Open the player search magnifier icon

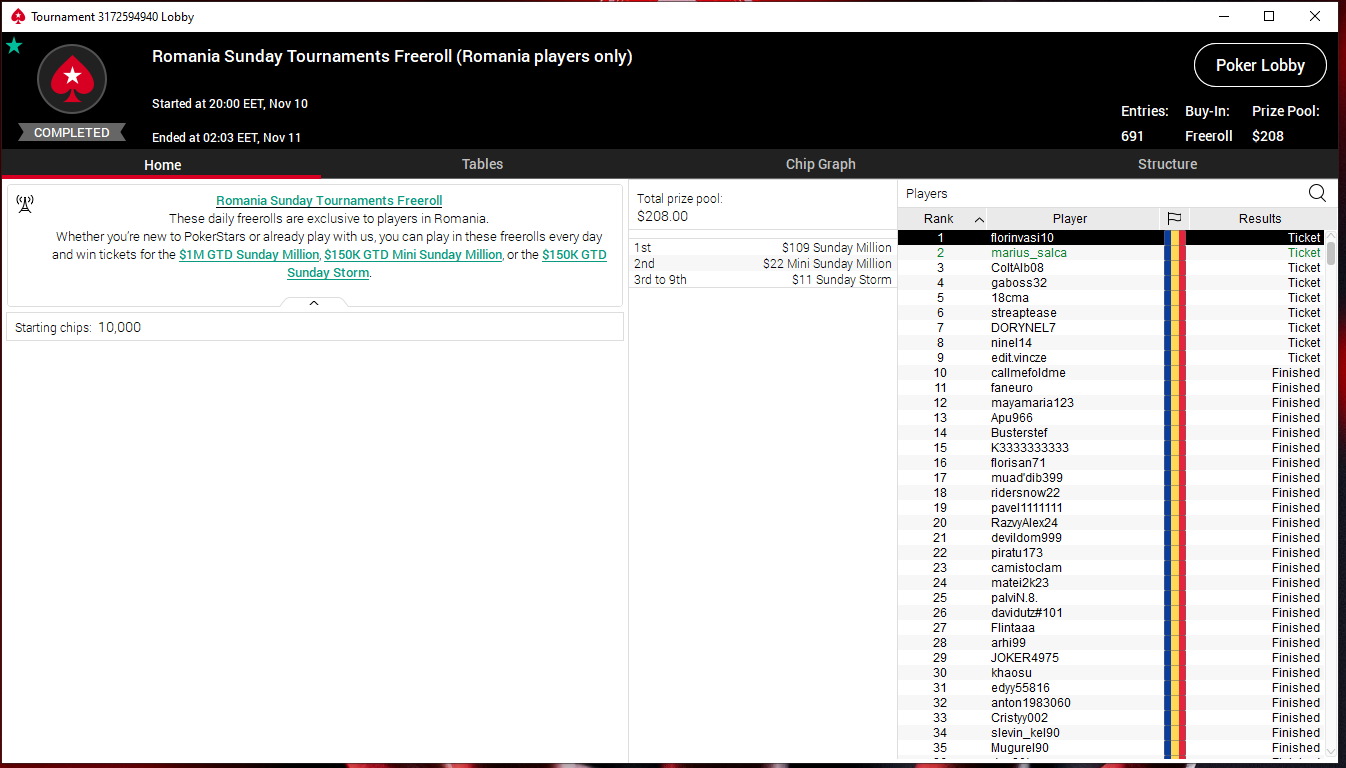click(1317, 193)
